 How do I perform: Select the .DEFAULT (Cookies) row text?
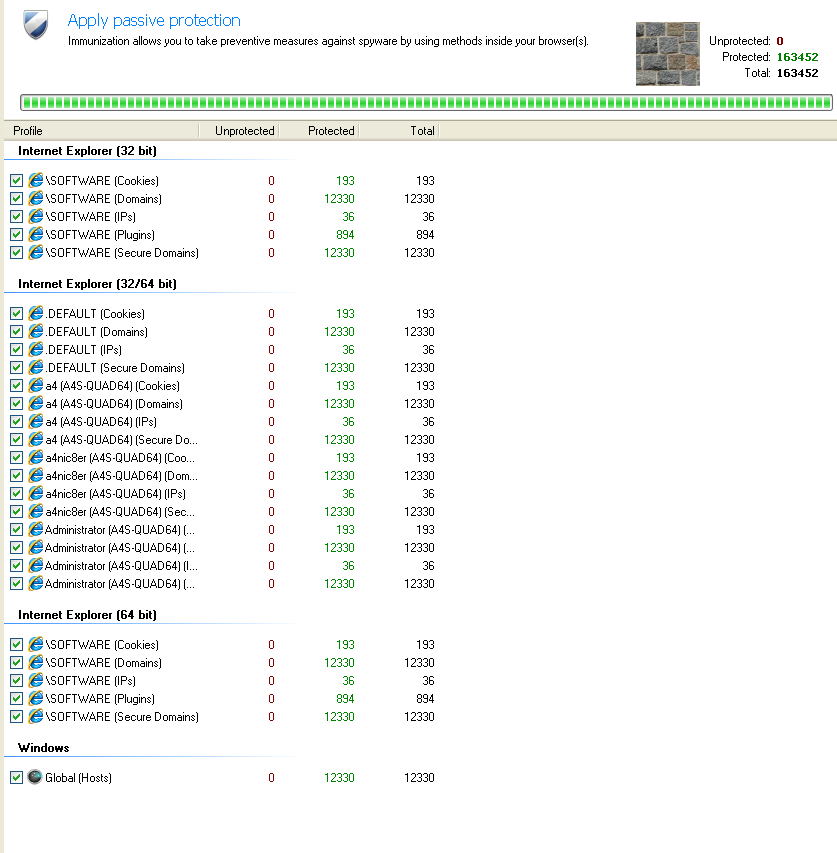(x=95, y=313)
